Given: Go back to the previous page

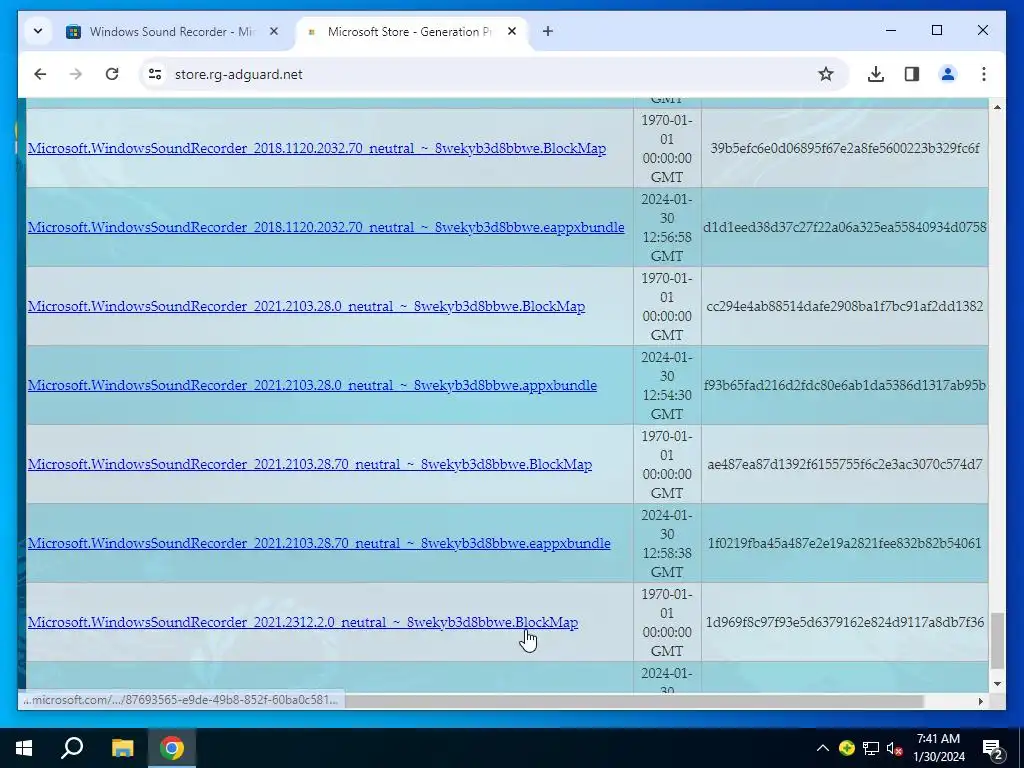Looking at the screenshot, I should point(40,74).
